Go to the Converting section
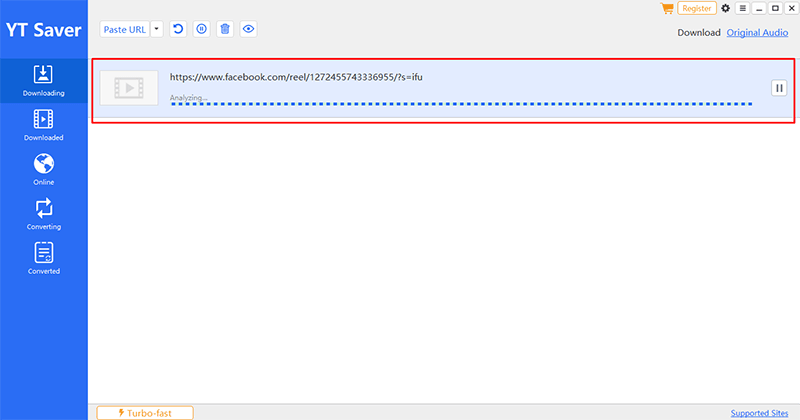This screenshot has height=420, width=800. coord(43,214)
